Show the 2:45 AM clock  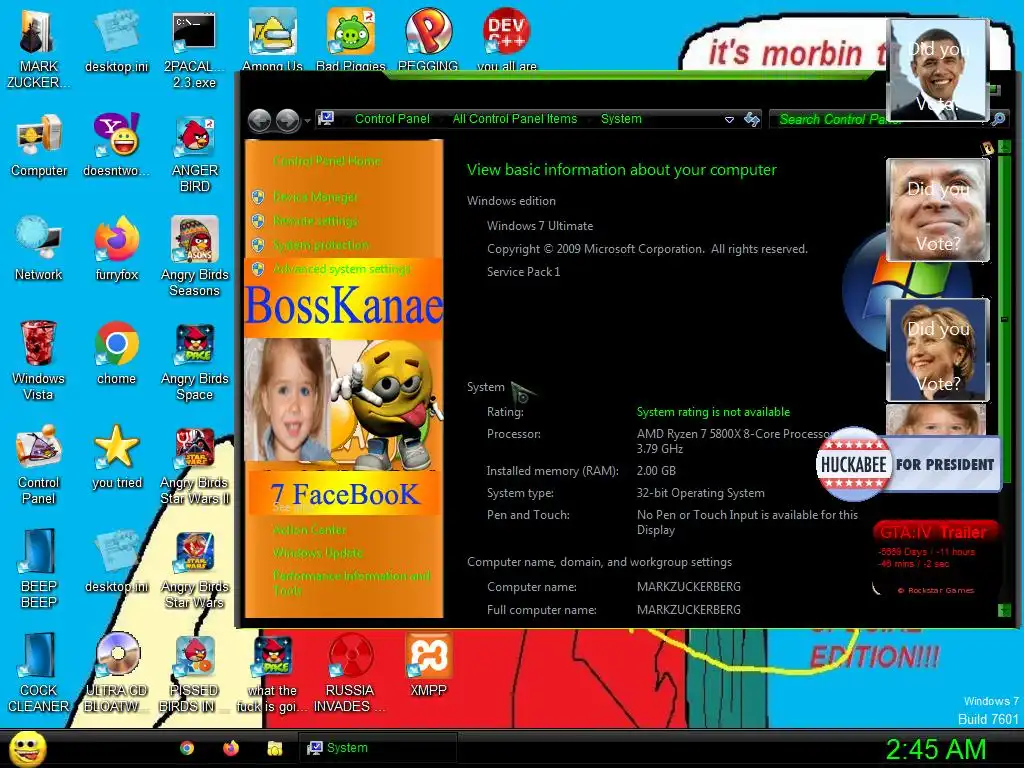[x=935, y=749]
